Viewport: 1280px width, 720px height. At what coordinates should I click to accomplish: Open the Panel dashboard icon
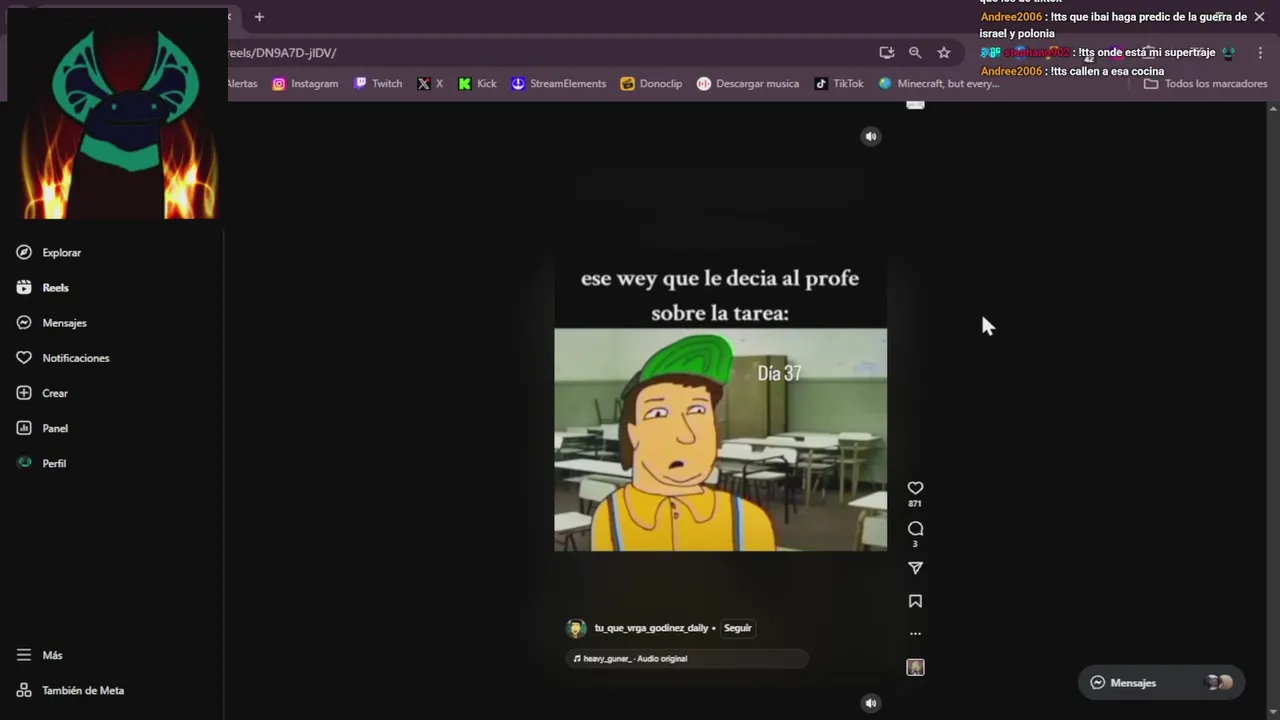[24, 428]
